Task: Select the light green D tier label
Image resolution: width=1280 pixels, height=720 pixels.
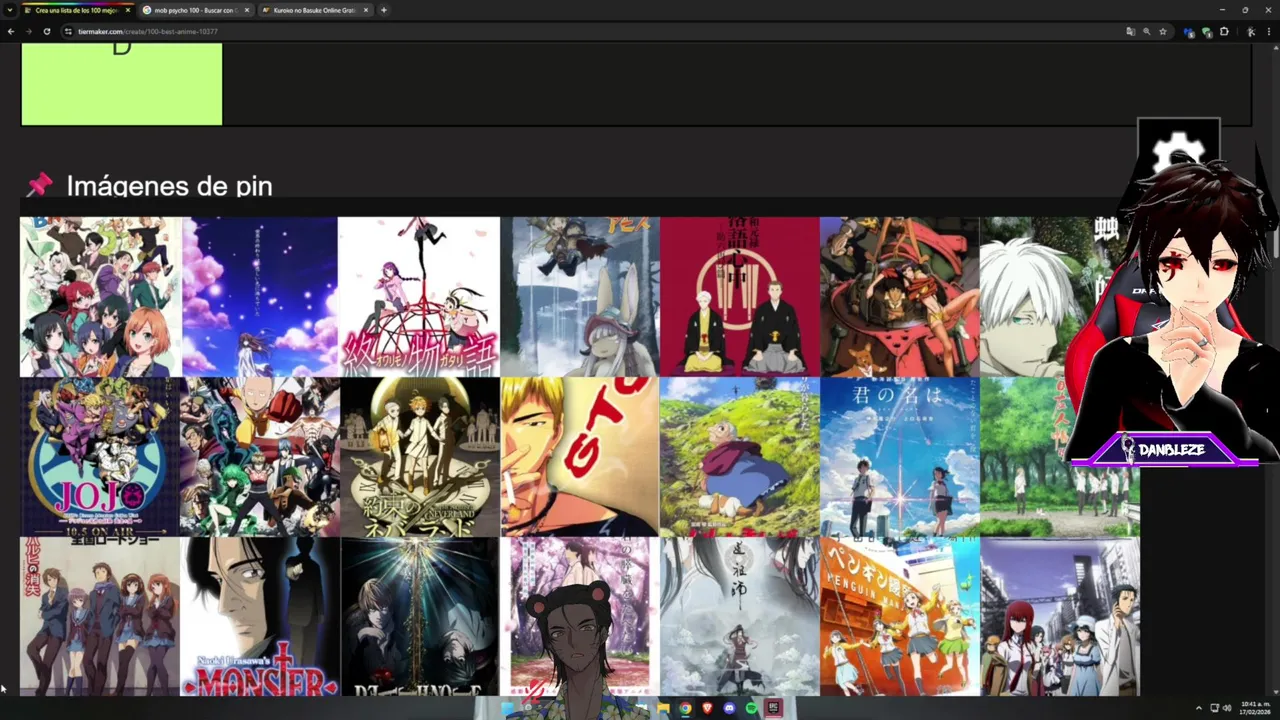Action: [x=121, y=84]
